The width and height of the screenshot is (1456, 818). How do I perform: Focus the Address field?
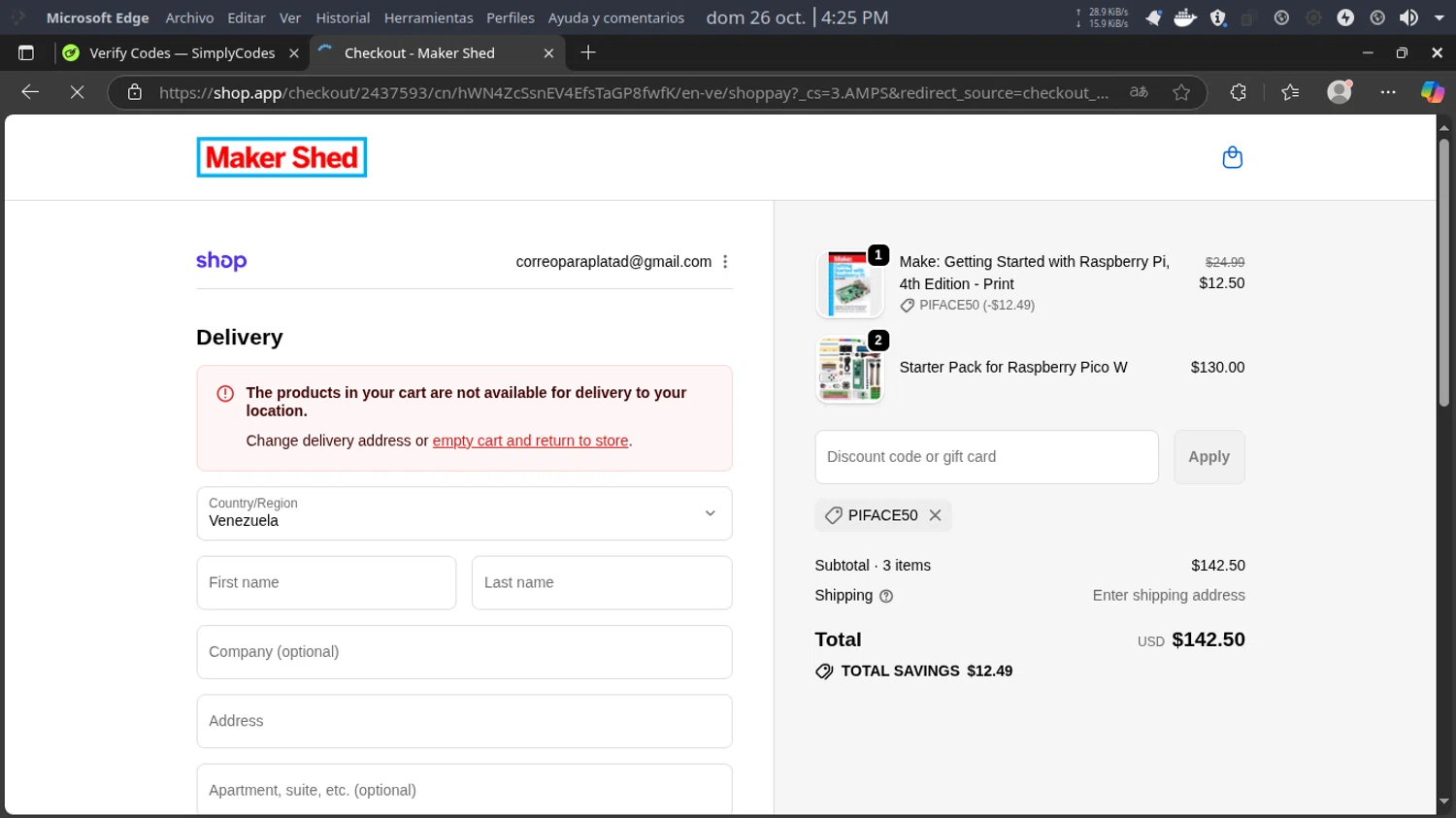pyautogui.click(x=464, y=721)
